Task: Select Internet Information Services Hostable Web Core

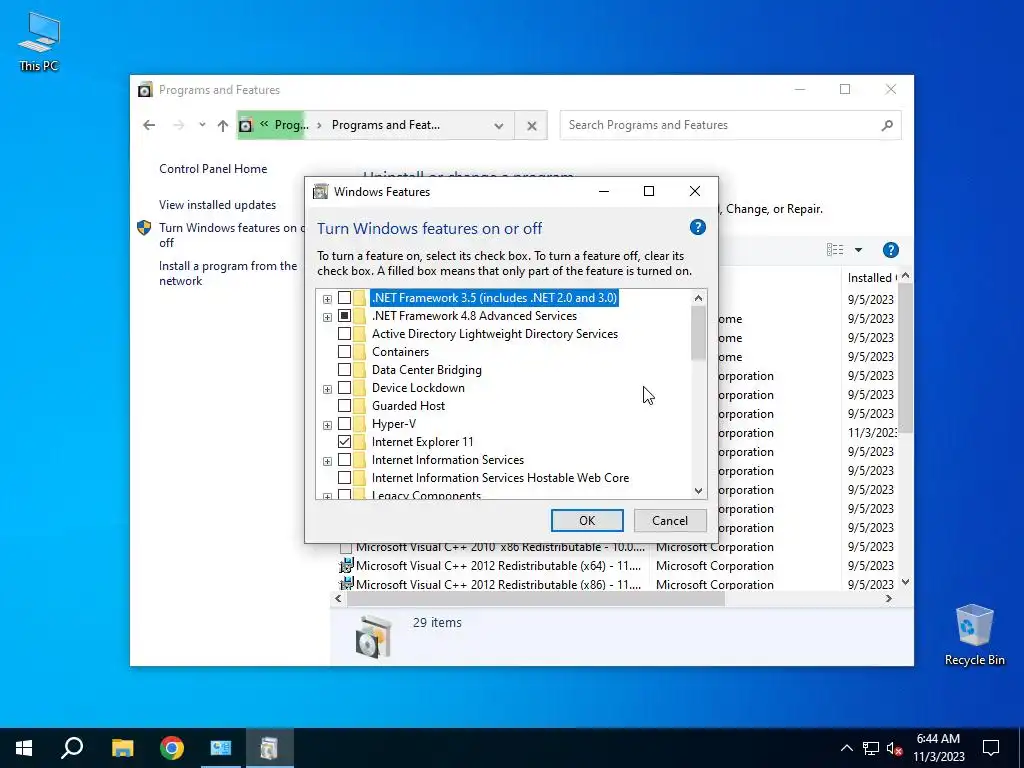Action: [500, 478]
